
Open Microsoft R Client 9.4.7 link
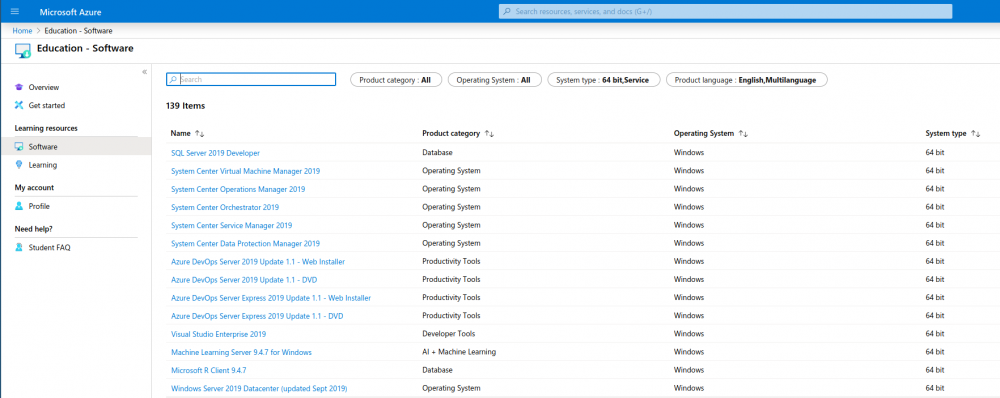pos(209,370)
